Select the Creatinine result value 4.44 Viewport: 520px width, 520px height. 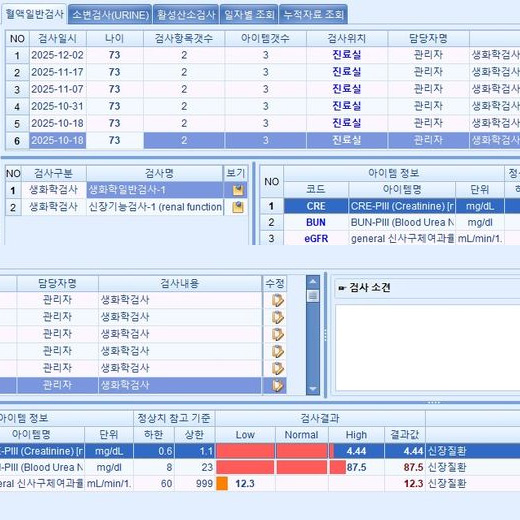click(x=405, y=451)
